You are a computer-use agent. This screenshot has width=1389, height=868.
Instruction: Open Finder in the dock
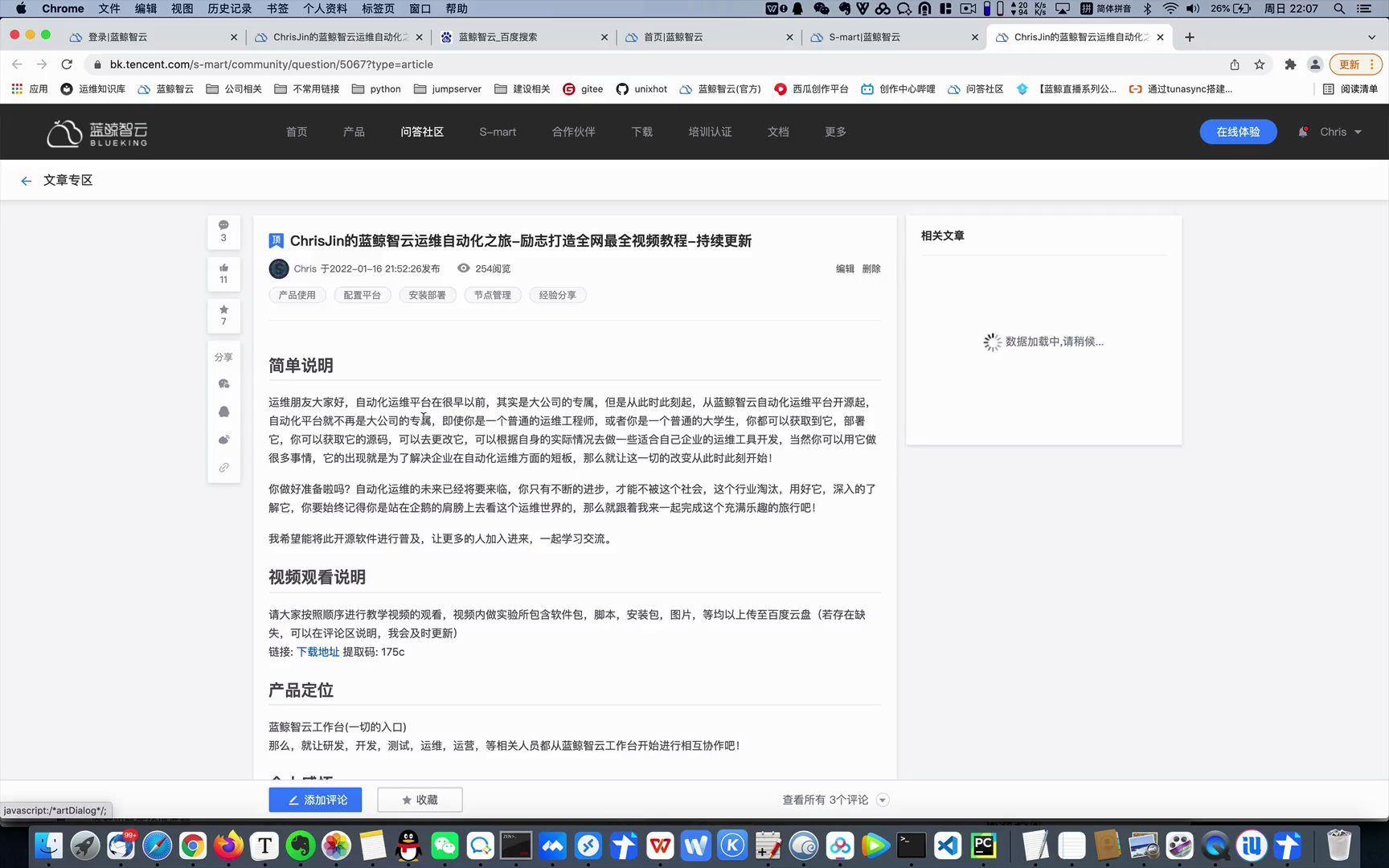tap(49, 845)
